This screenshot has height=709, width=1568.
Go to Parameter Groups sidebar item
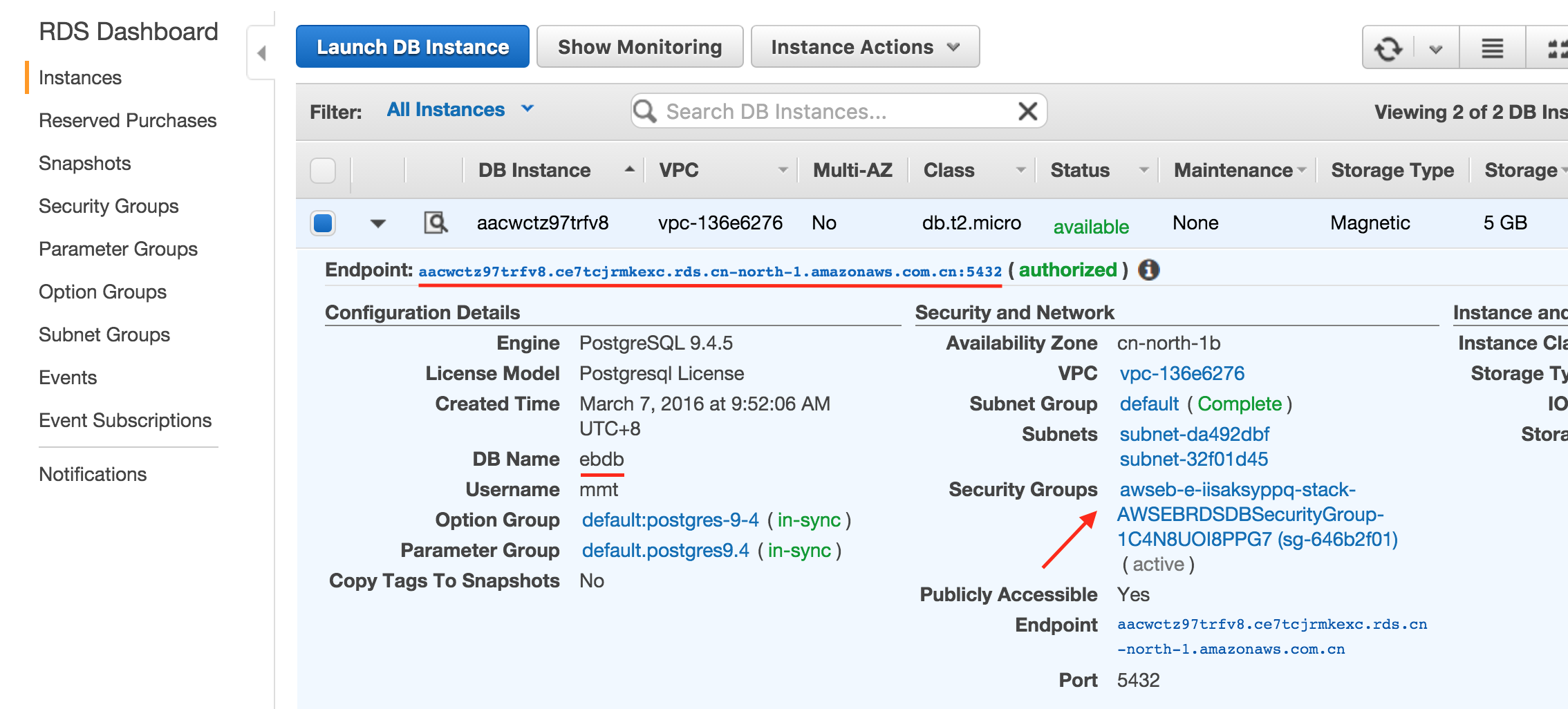118,249
